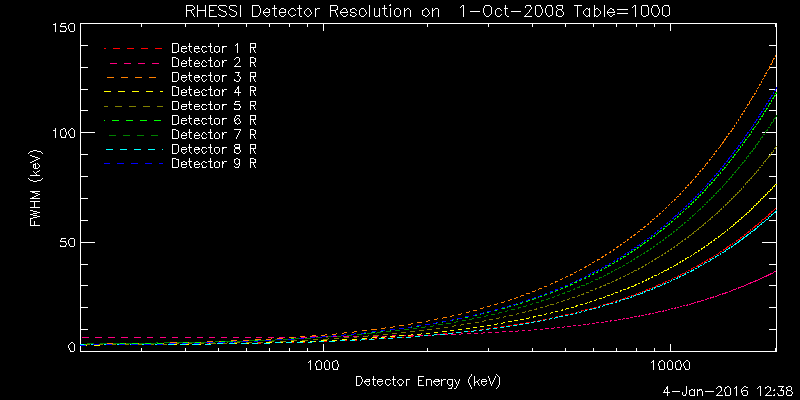Select the Detector 9 R legend label
This screenshot has height=400, width=800.
214,162
